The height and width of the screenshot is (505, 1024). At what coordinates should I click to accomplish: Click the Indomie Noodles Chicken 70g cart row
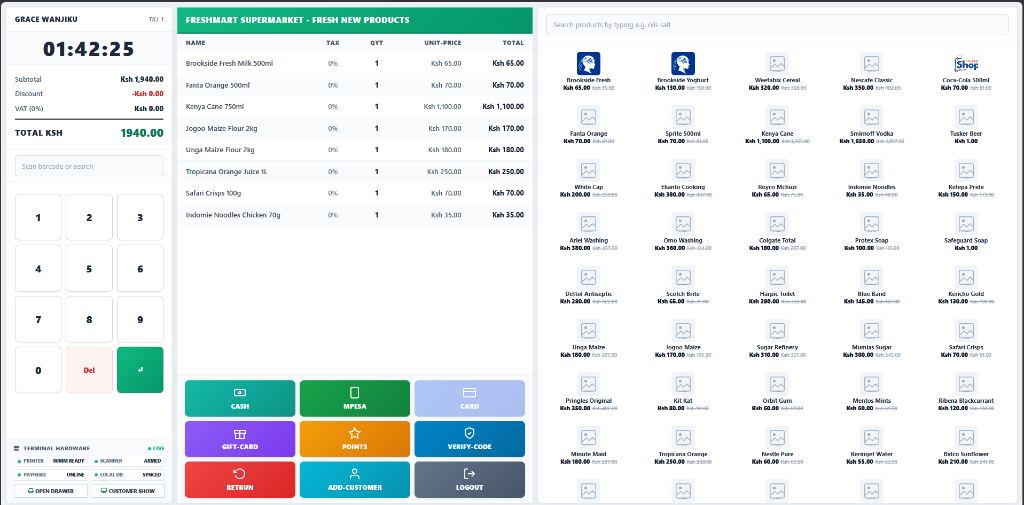point(355,214)
